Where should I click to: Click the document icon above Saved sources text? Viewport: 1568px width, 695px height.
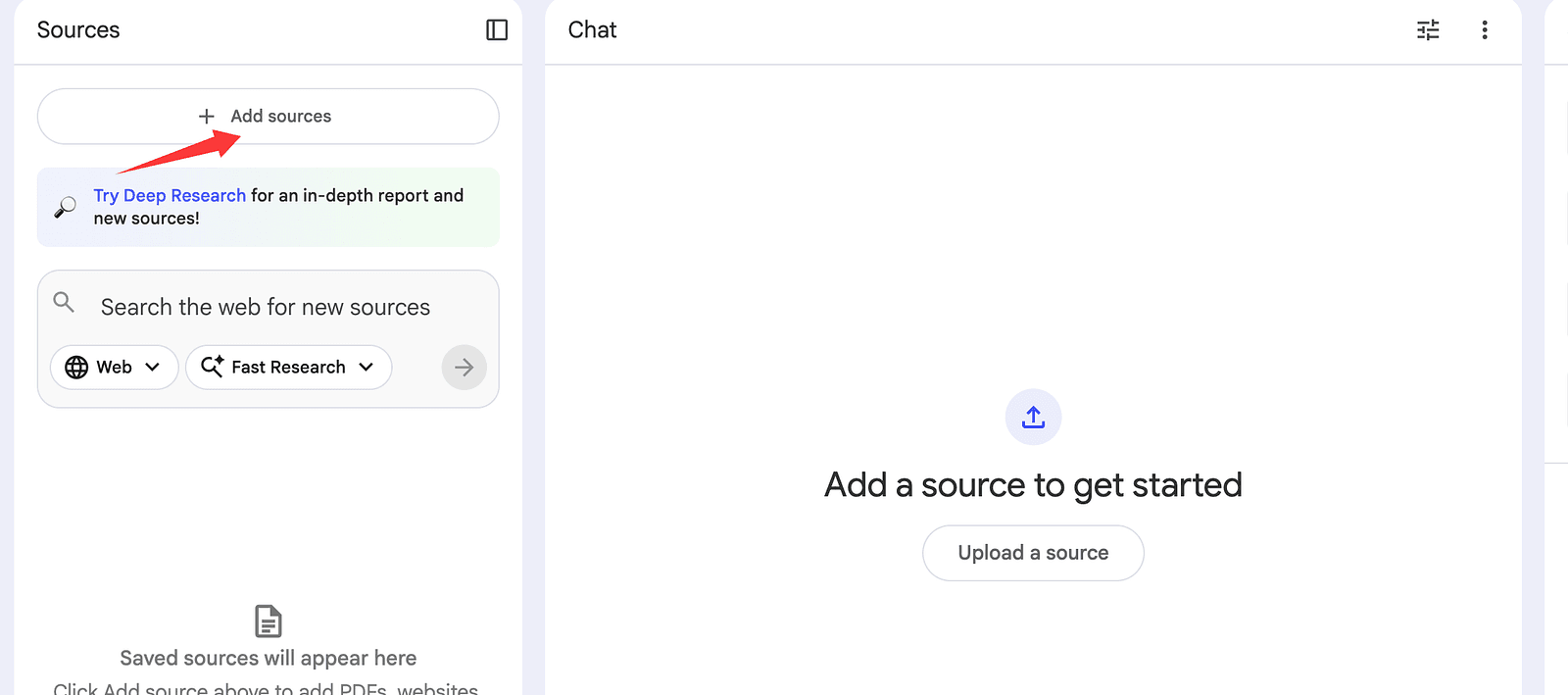click(268, 621)
